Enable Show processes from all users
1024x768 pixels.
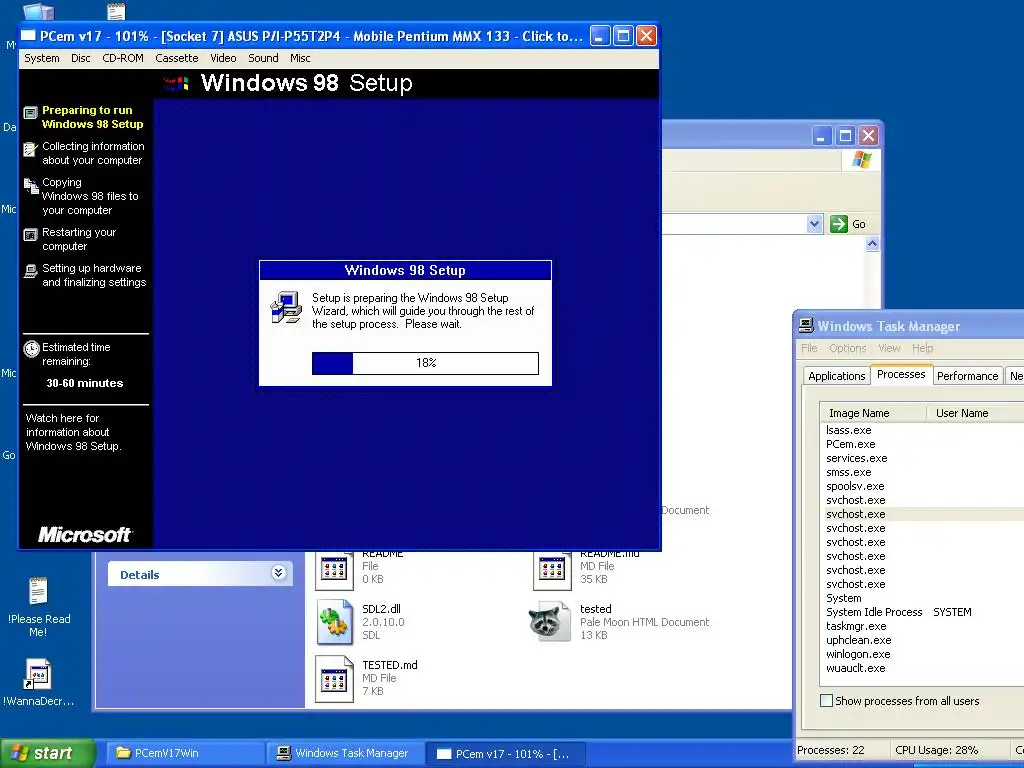point(826,701)
